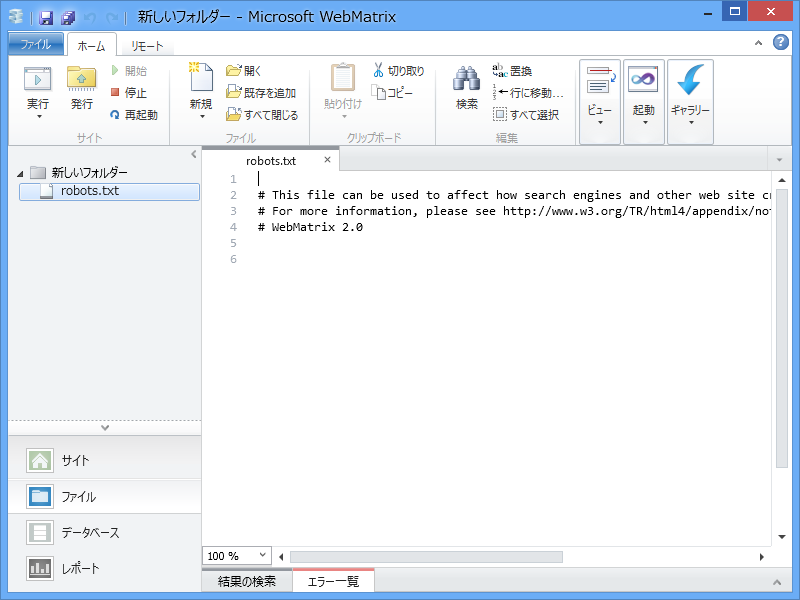Expand the 新規 dropdown arrow
The image size is (800, 600).
(x=202, y=117)
